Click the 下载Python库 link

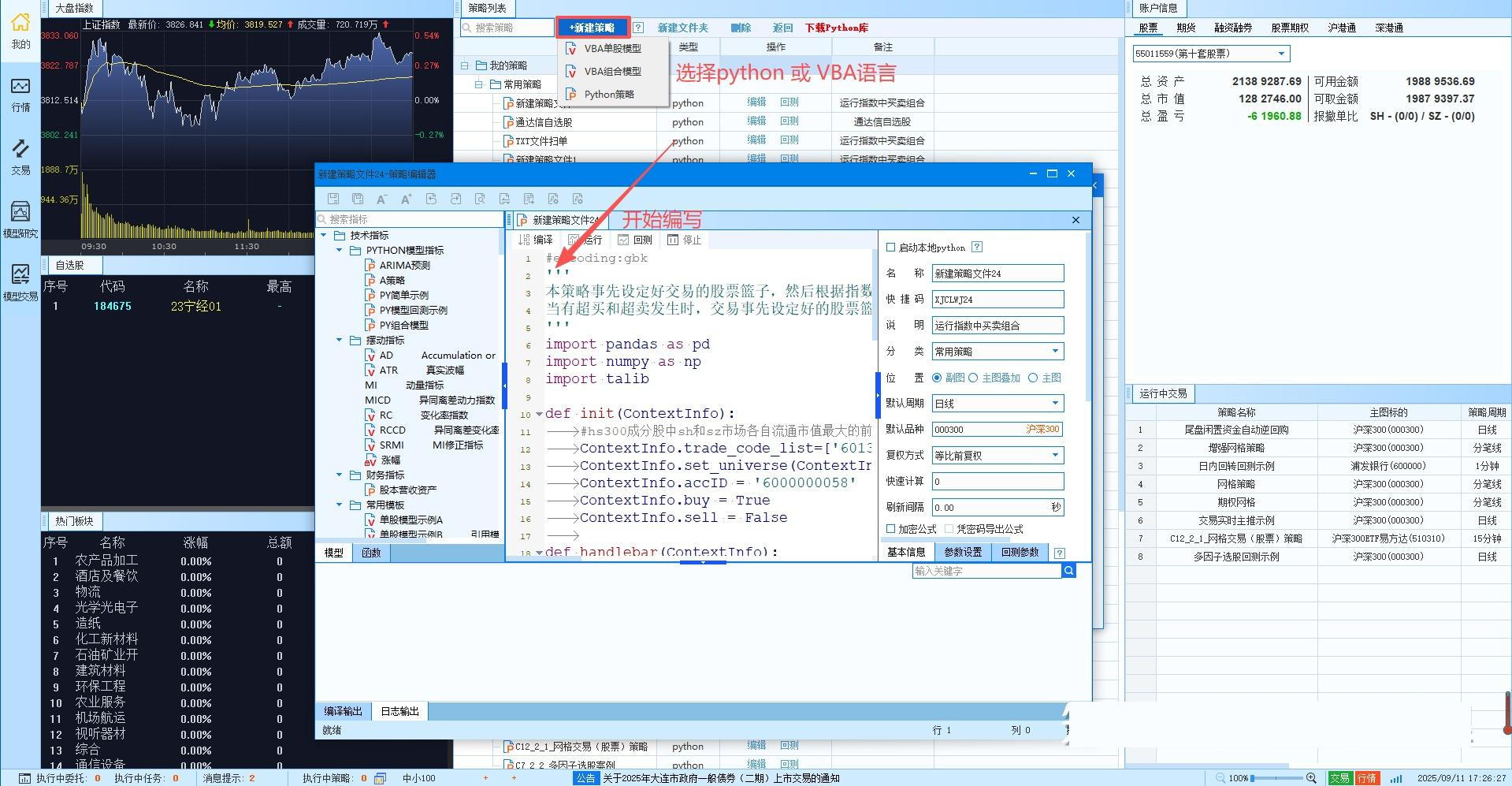pyautogui.click(x=836, y=28)
